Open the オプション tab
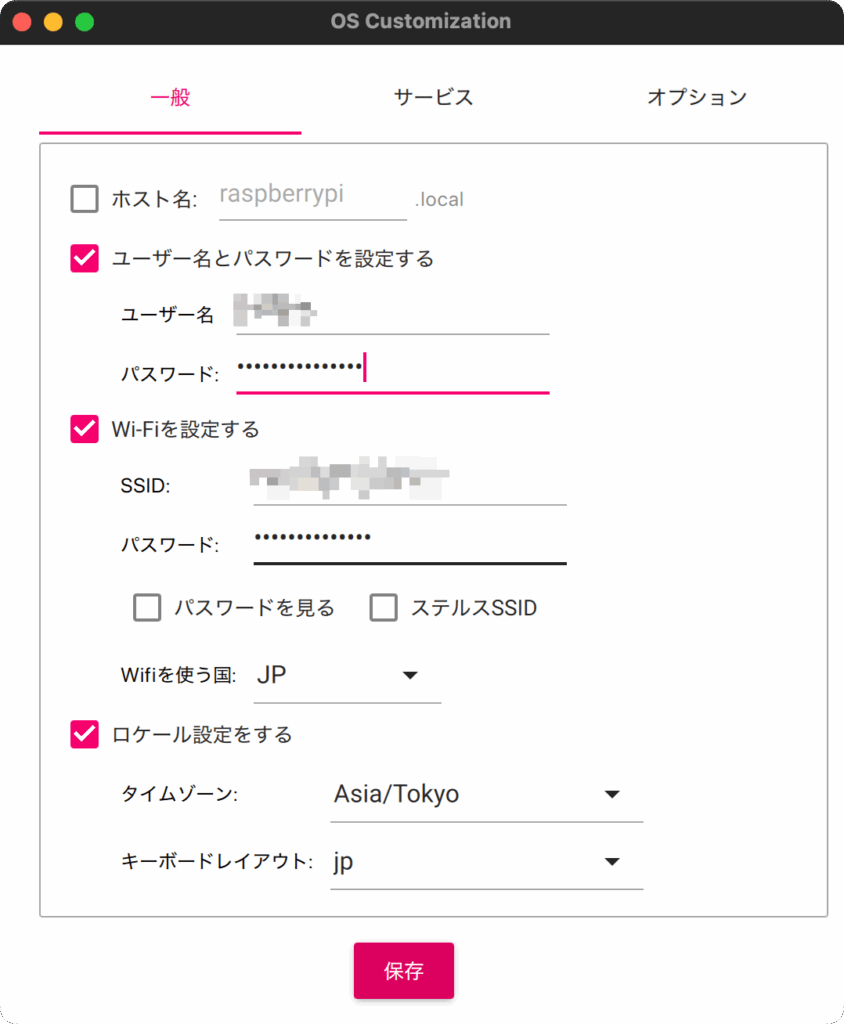This screenshot has width=844, height=1024. (x=696, y=98)
